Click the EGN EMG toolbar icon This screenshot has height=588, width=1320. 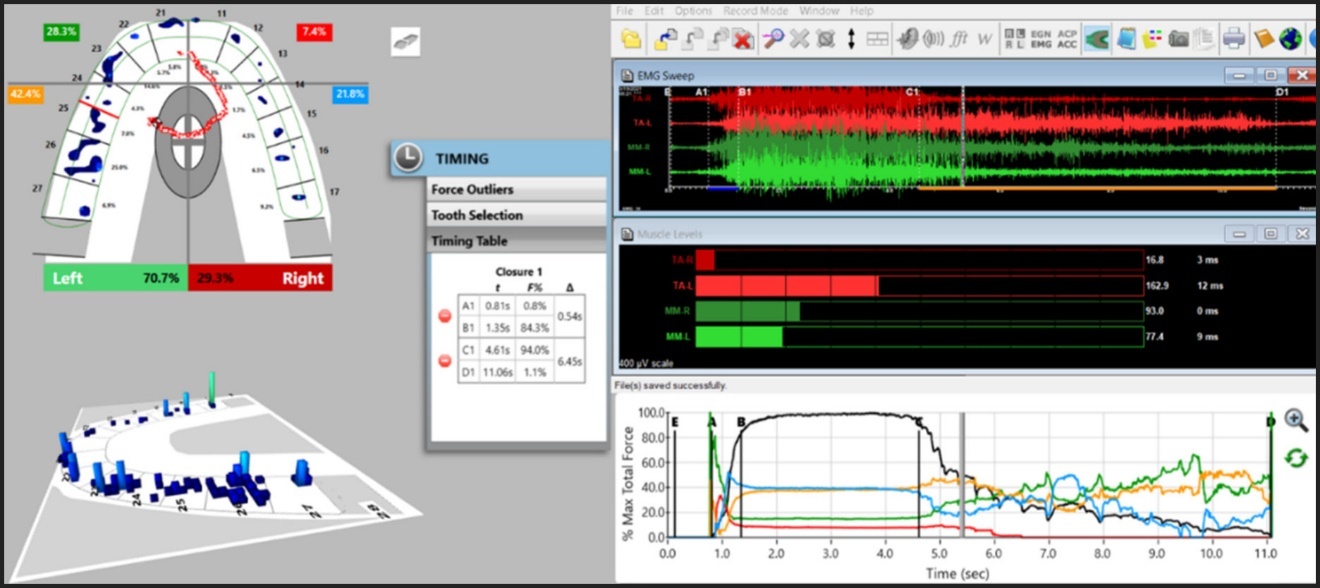(1041, 39)
